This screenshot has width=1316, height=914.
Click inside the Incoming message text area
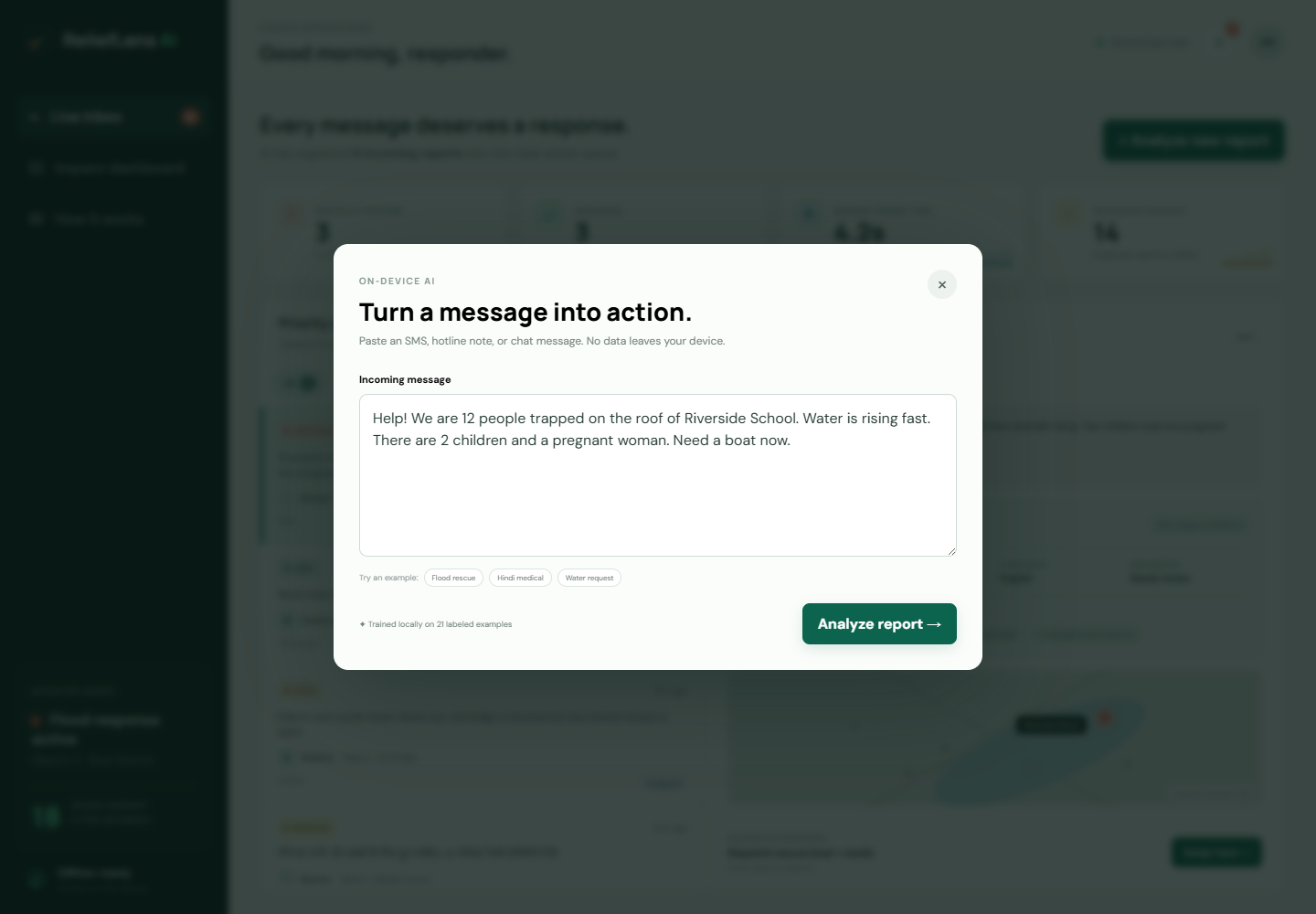658,475
